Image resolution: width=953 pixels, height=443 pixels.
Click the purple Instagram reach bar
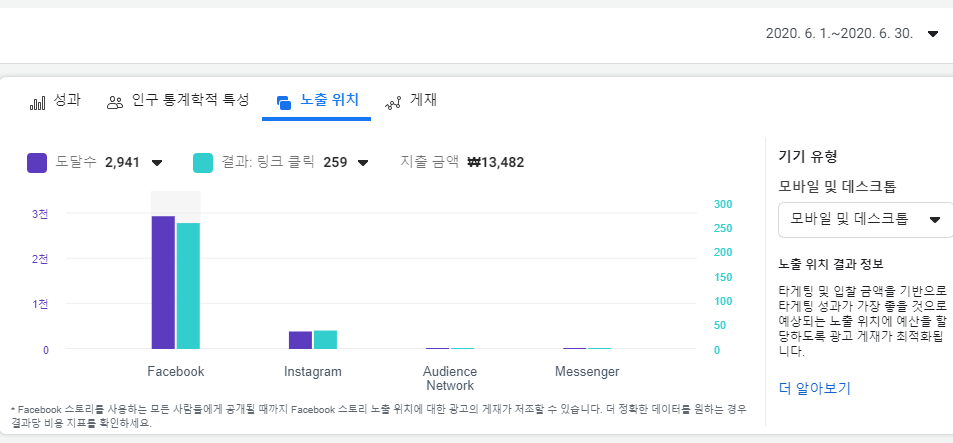(x=300, y=340)
